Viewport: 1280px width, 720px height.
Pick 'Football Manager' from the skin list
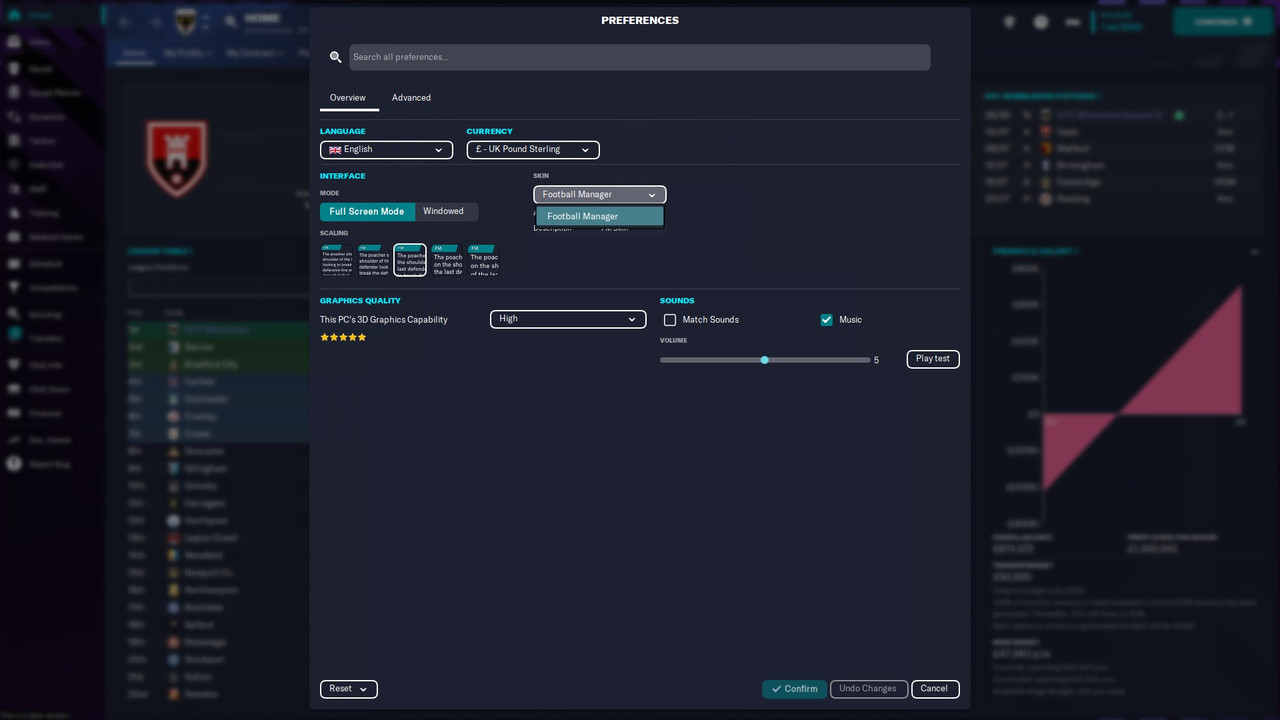click(600, 216)
